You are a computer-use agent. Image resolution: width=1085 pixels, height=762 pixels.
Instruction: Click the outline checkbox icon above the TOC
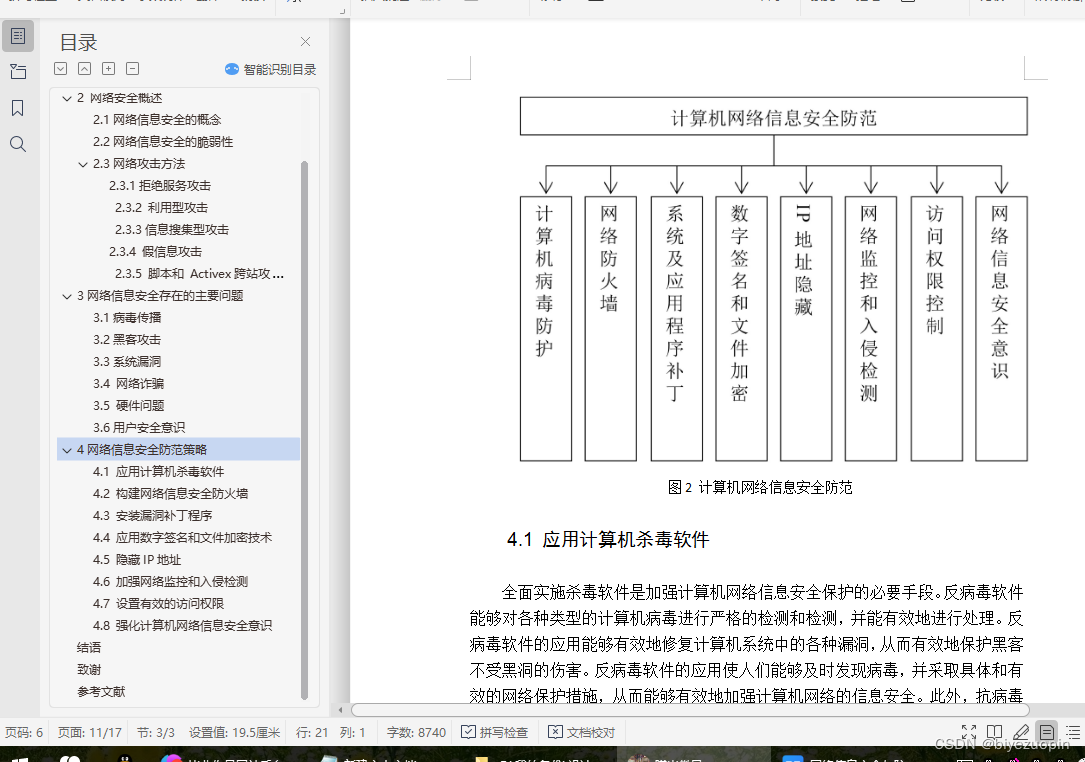pos(60,68)
